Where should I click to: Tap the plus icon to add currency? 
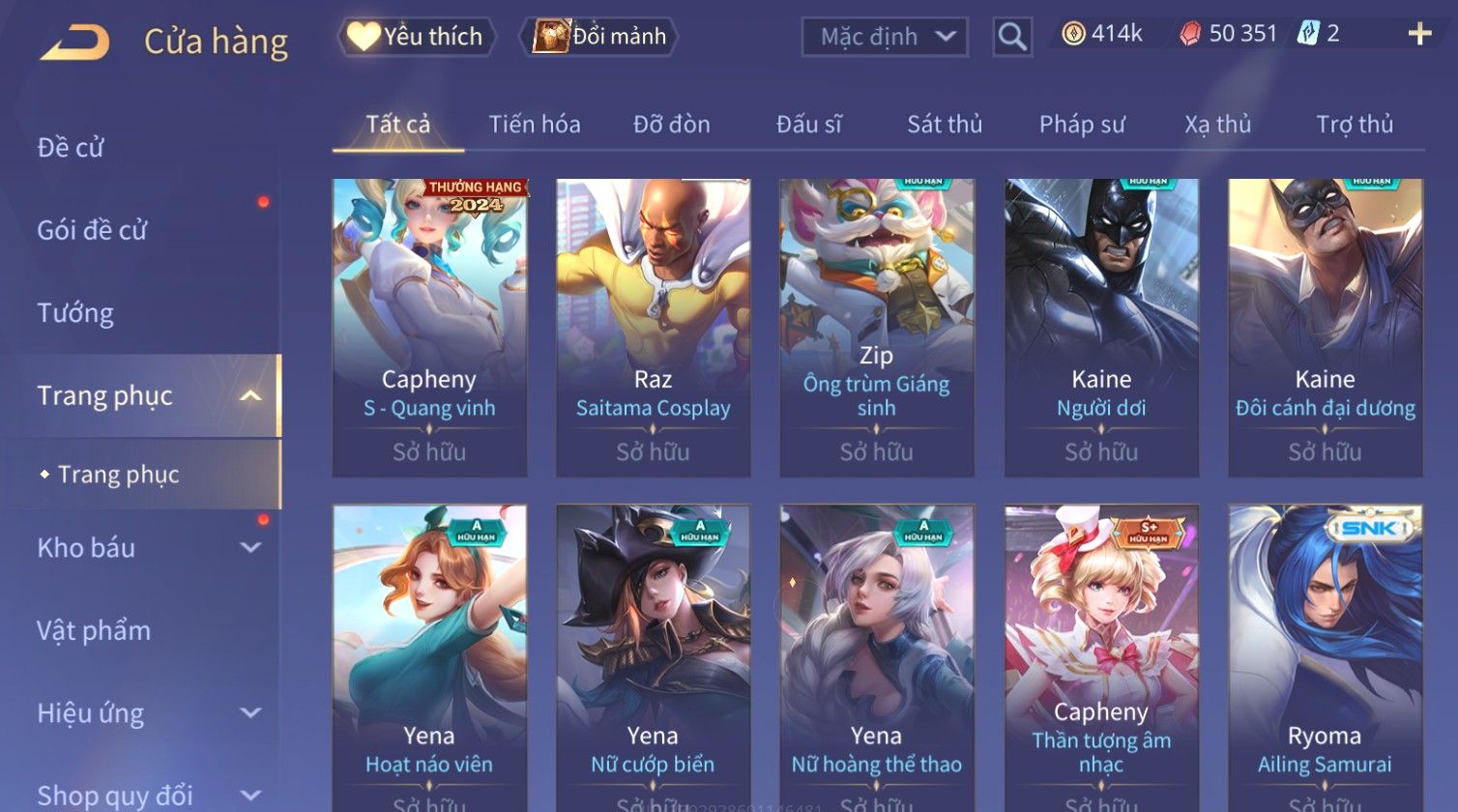1419,34
